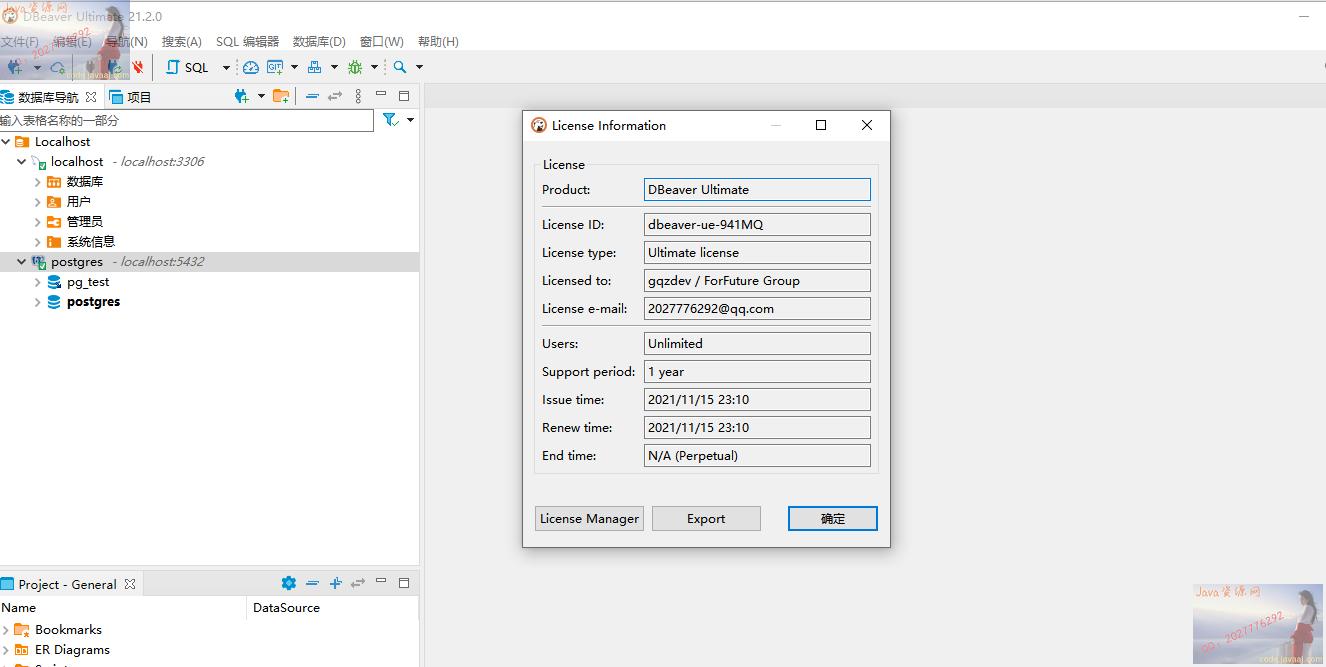Click the magnifier search toolbar icon
The height and width of the screenshot is (667, 1326).
pos(400,67)
